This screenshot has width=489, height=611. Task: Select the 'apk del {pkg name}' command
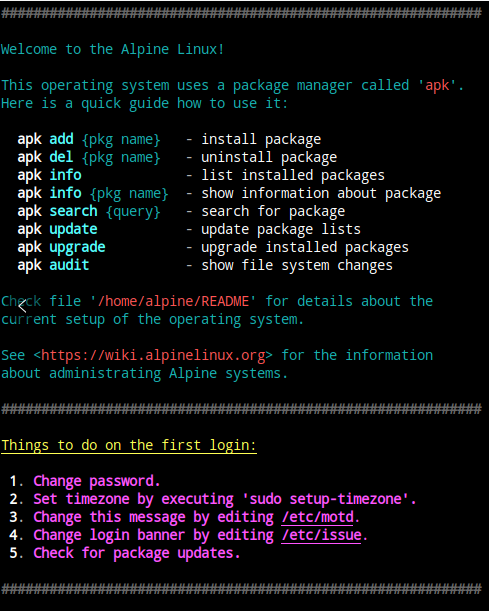pyautogui.click(x=89, y=157)
